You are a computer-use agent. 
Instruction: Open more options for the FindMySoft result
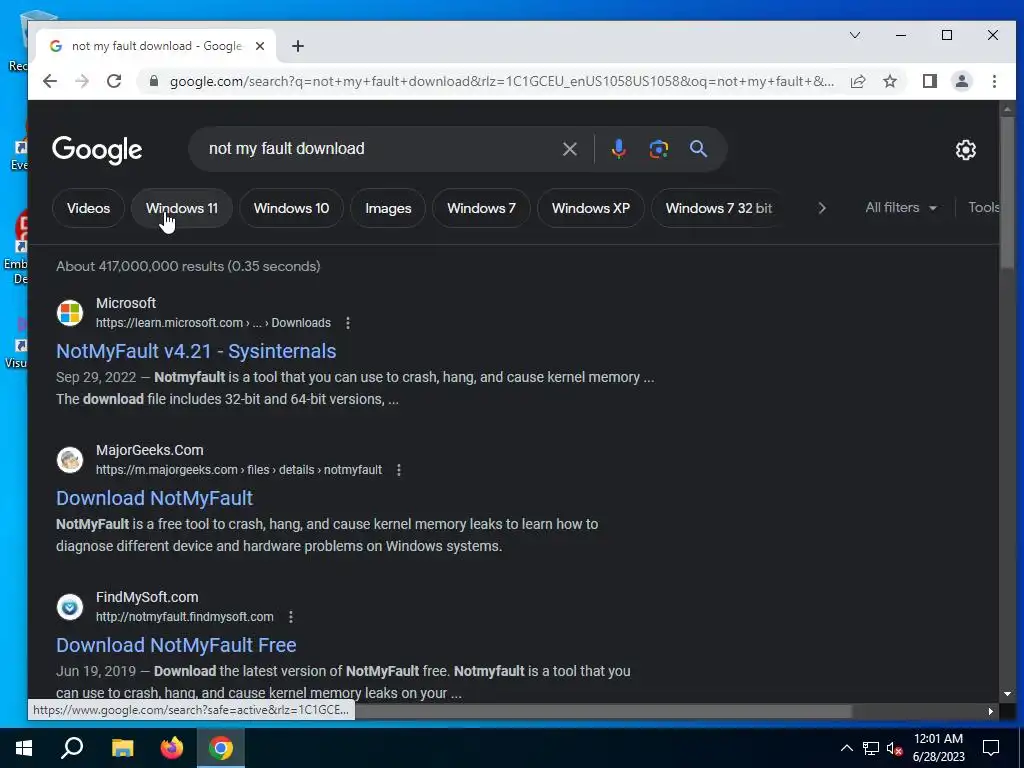[x=291, y=616]
